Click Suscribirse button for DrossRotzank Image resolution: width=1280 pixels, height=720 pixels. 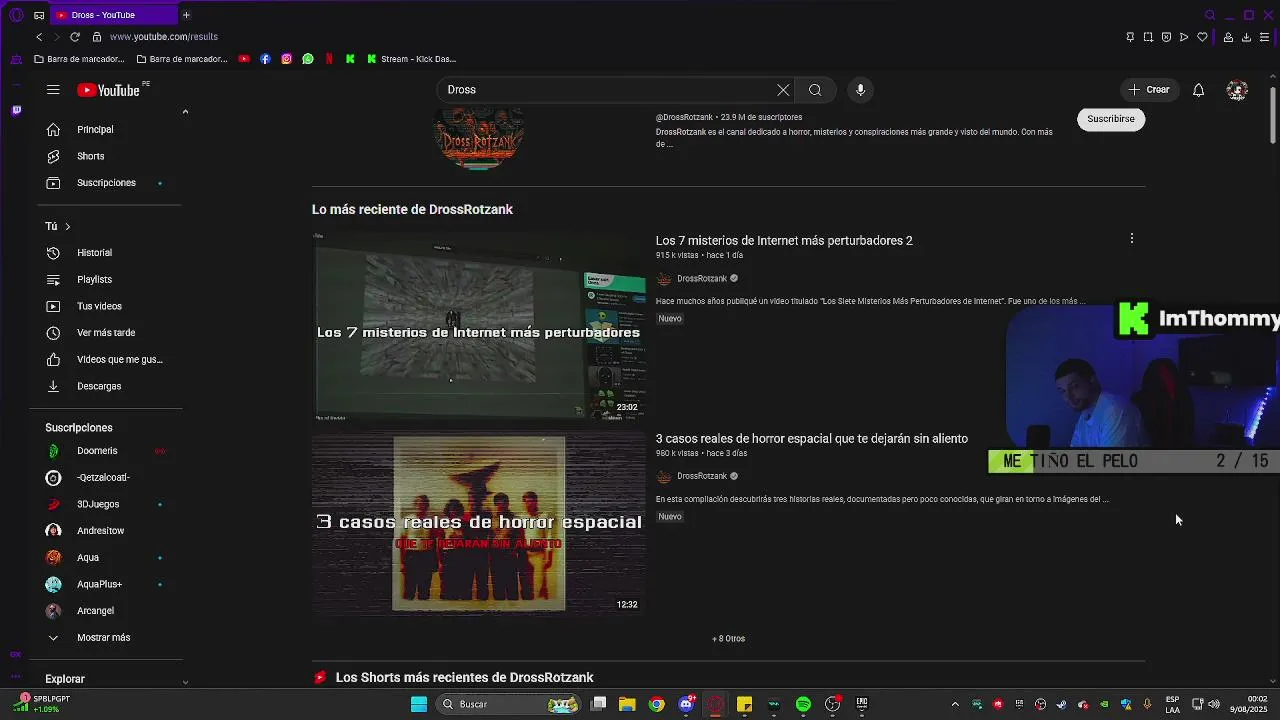point(1111,119)
